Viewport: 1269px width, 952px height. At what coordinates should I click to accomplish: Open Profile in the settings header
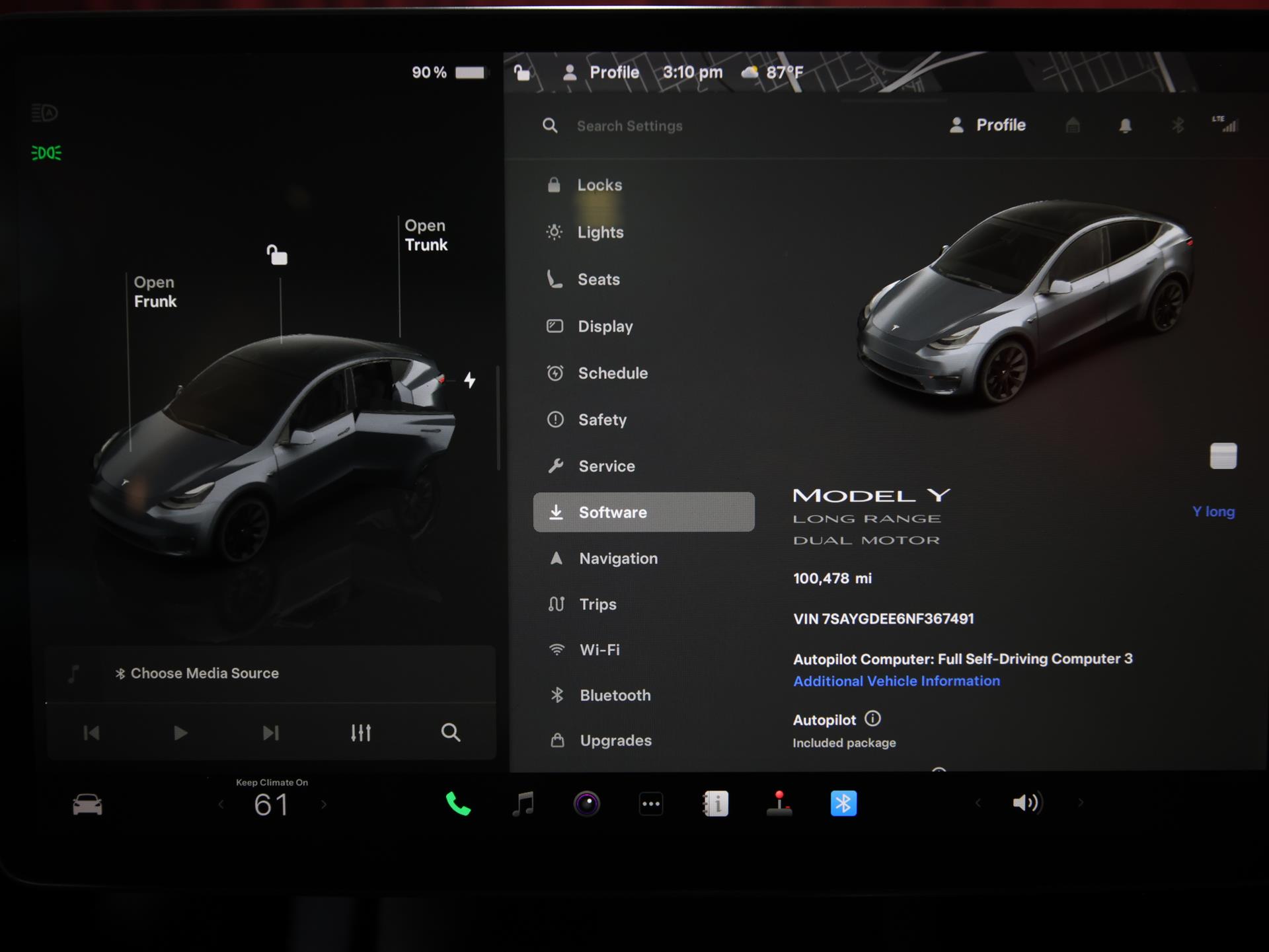point(987,125)
